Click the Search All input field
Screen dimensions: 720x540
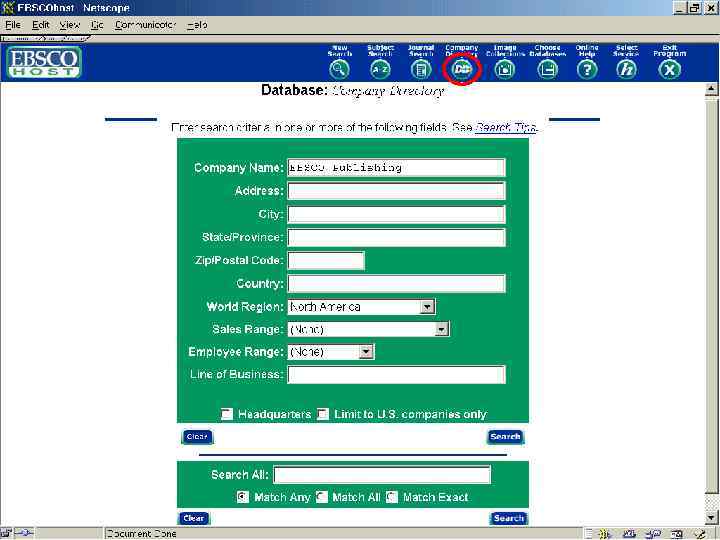click(x=382, y=474)
